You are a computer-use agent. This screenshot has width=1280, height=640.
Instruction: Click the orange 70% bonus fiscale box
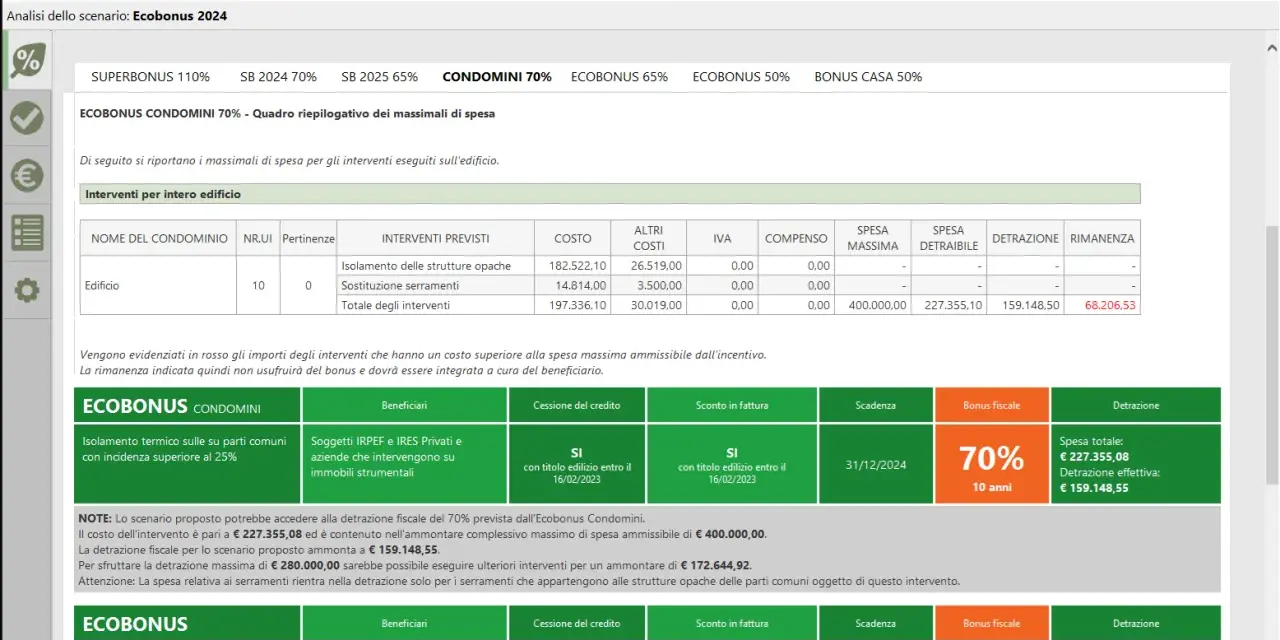point(991,463)
